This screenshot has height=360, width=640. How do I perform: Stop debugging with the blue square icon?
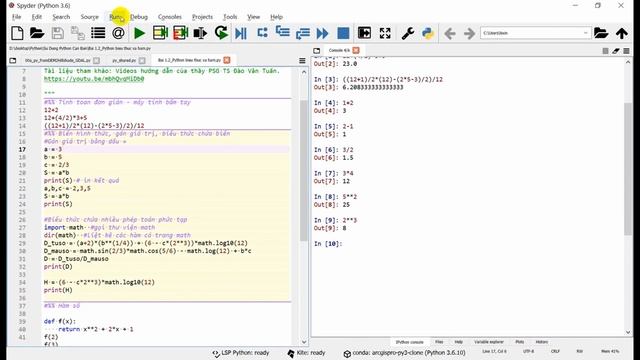[343, 33]
